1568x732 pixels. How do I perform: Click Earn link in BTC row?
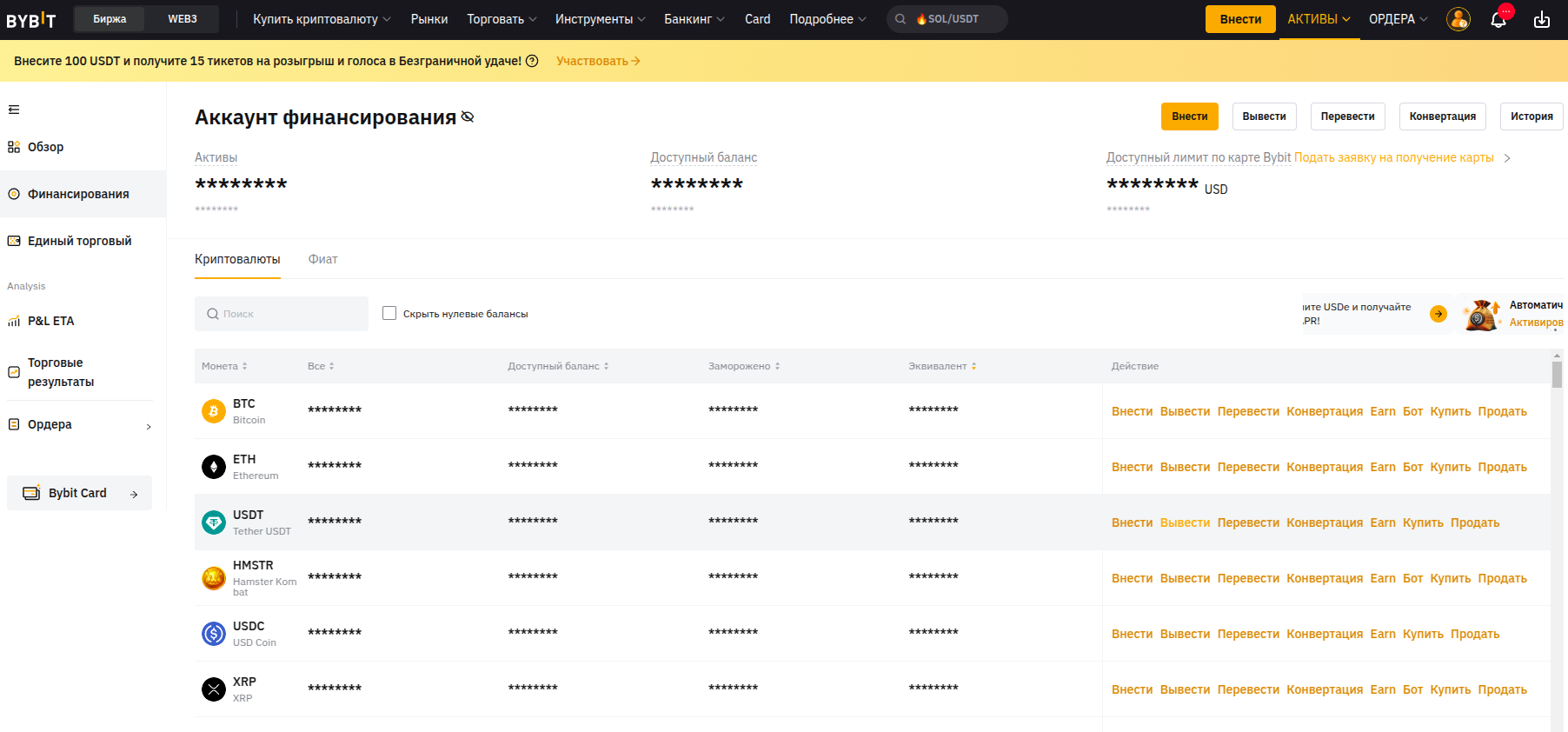click(x=1383, y=411)
